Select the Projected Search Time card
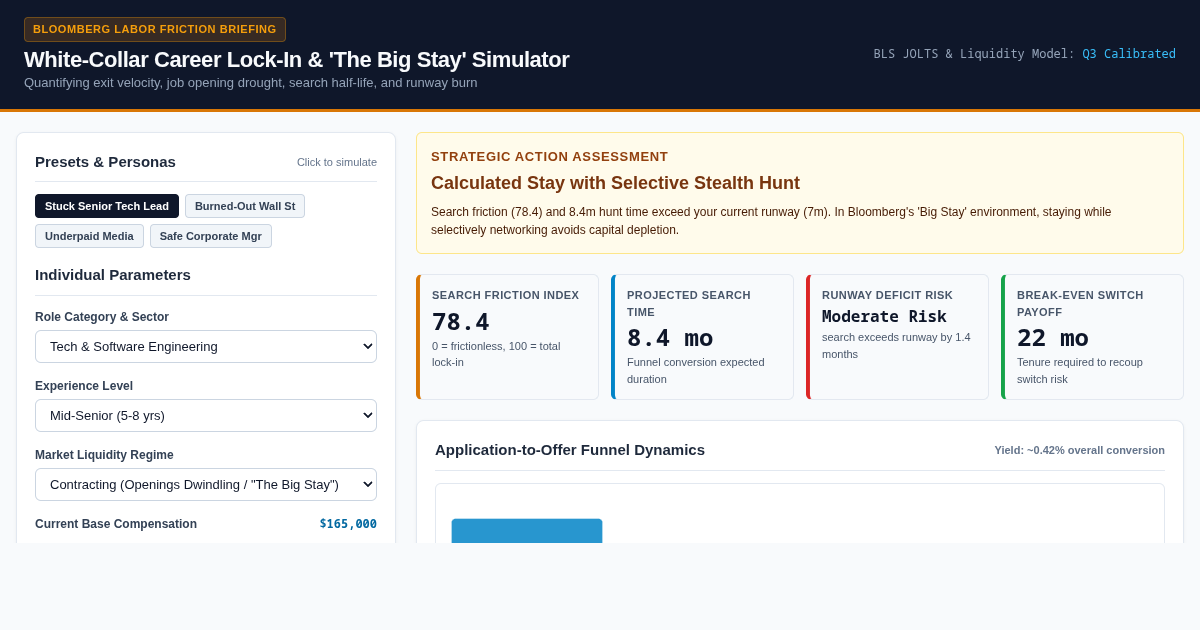Image resolution: width=1200 pixels, height=630 pixels. [702, 337]
